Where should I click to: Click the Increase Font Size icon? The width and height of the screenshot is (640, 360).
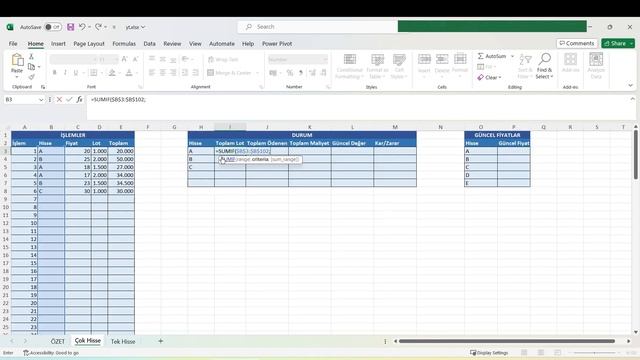click(125, 60)
